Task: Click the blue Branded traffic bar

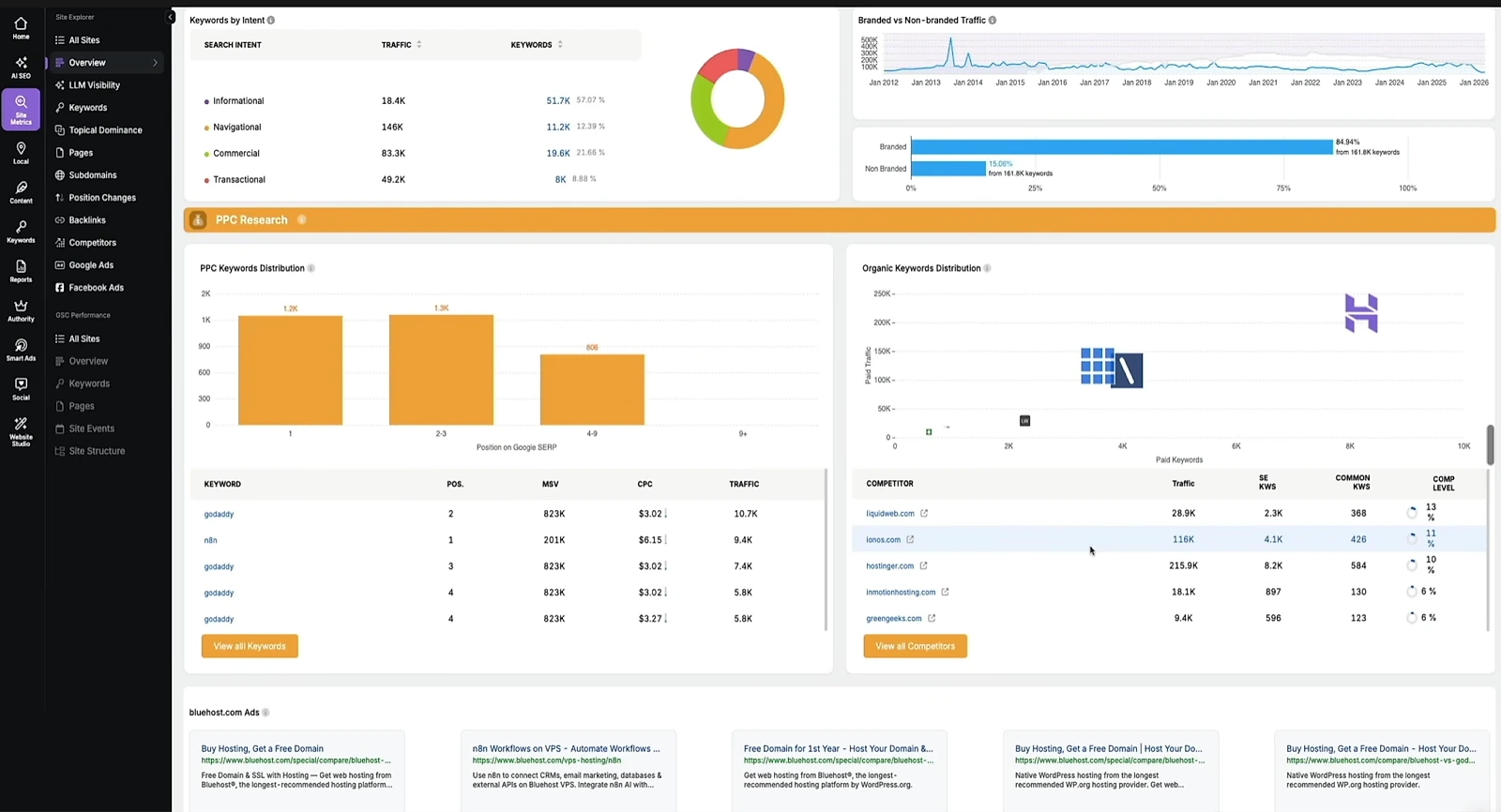Action: coord(1122,146)
